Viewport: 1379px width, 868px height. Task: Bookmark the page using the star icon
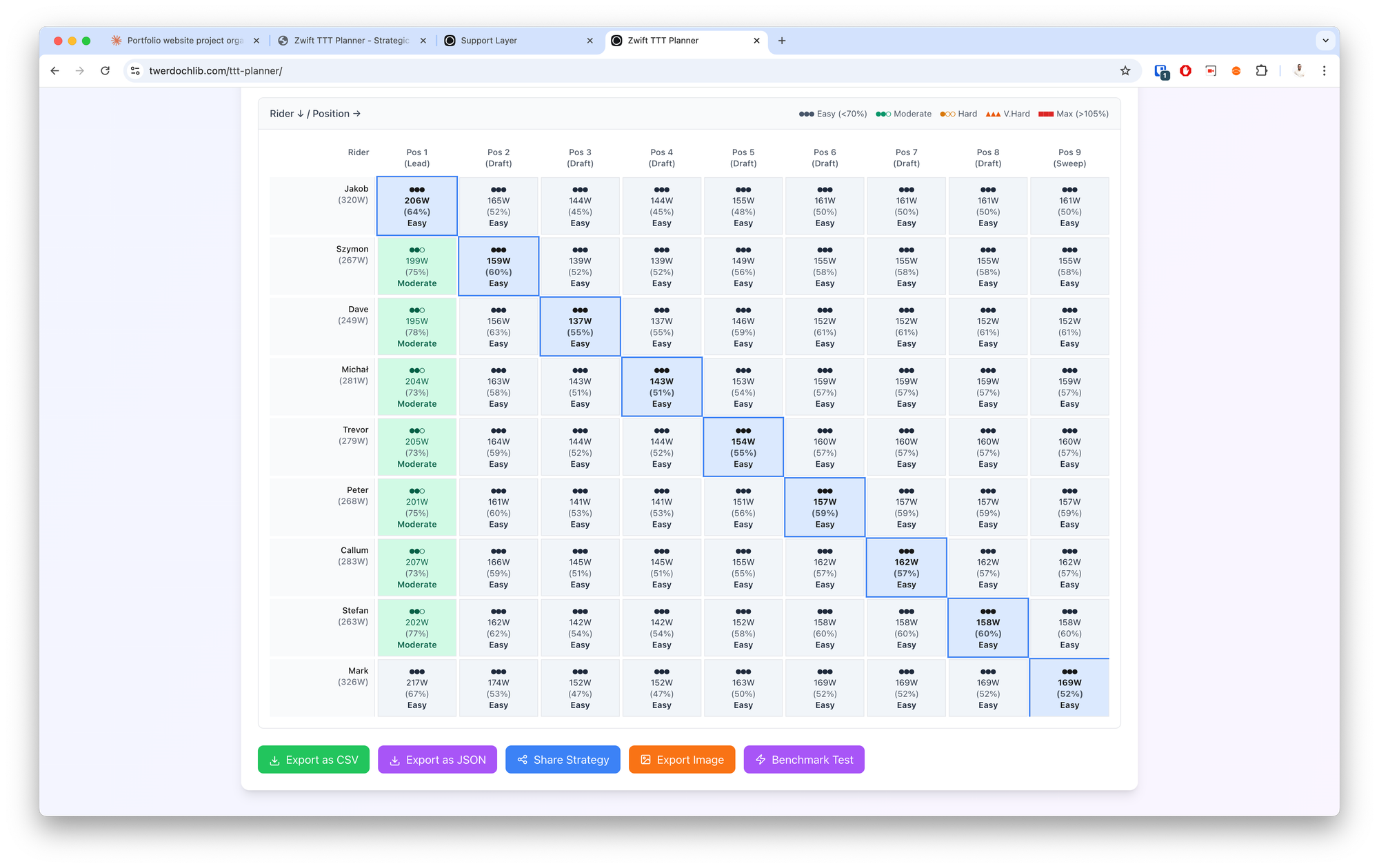pos(1125,70)
